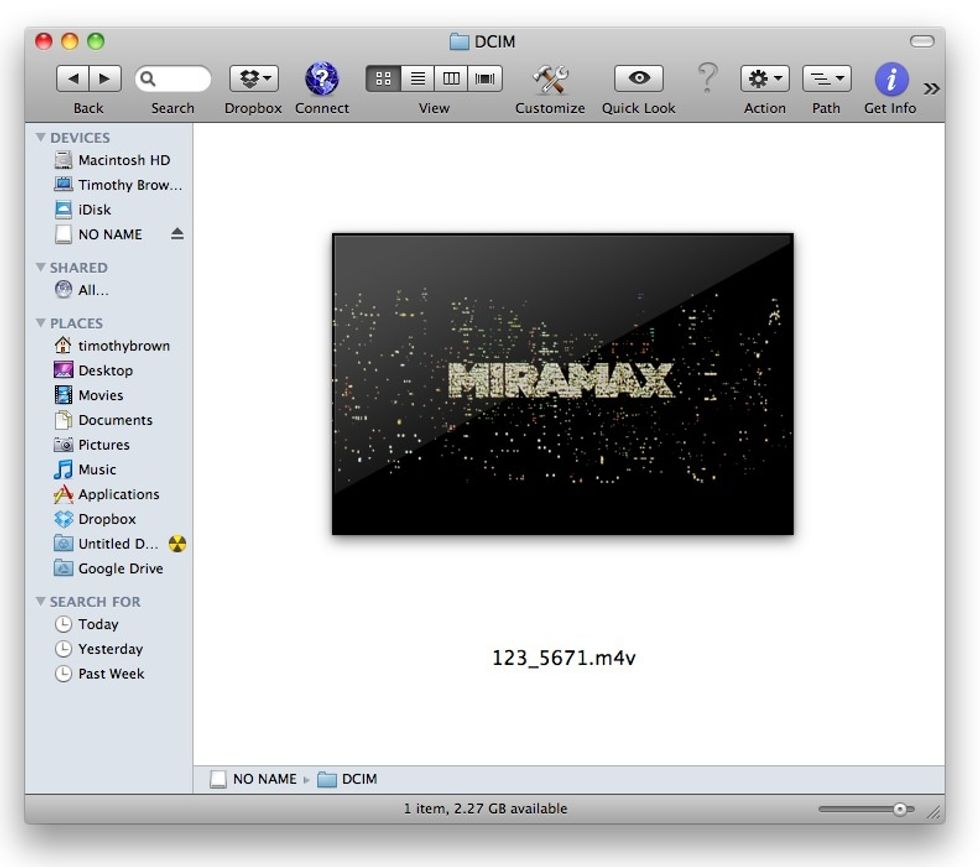Image resolution: width=980 pixels, height=867 pixels.
Task: Open the Path dropdown menu
Action: tap(826, 77)
